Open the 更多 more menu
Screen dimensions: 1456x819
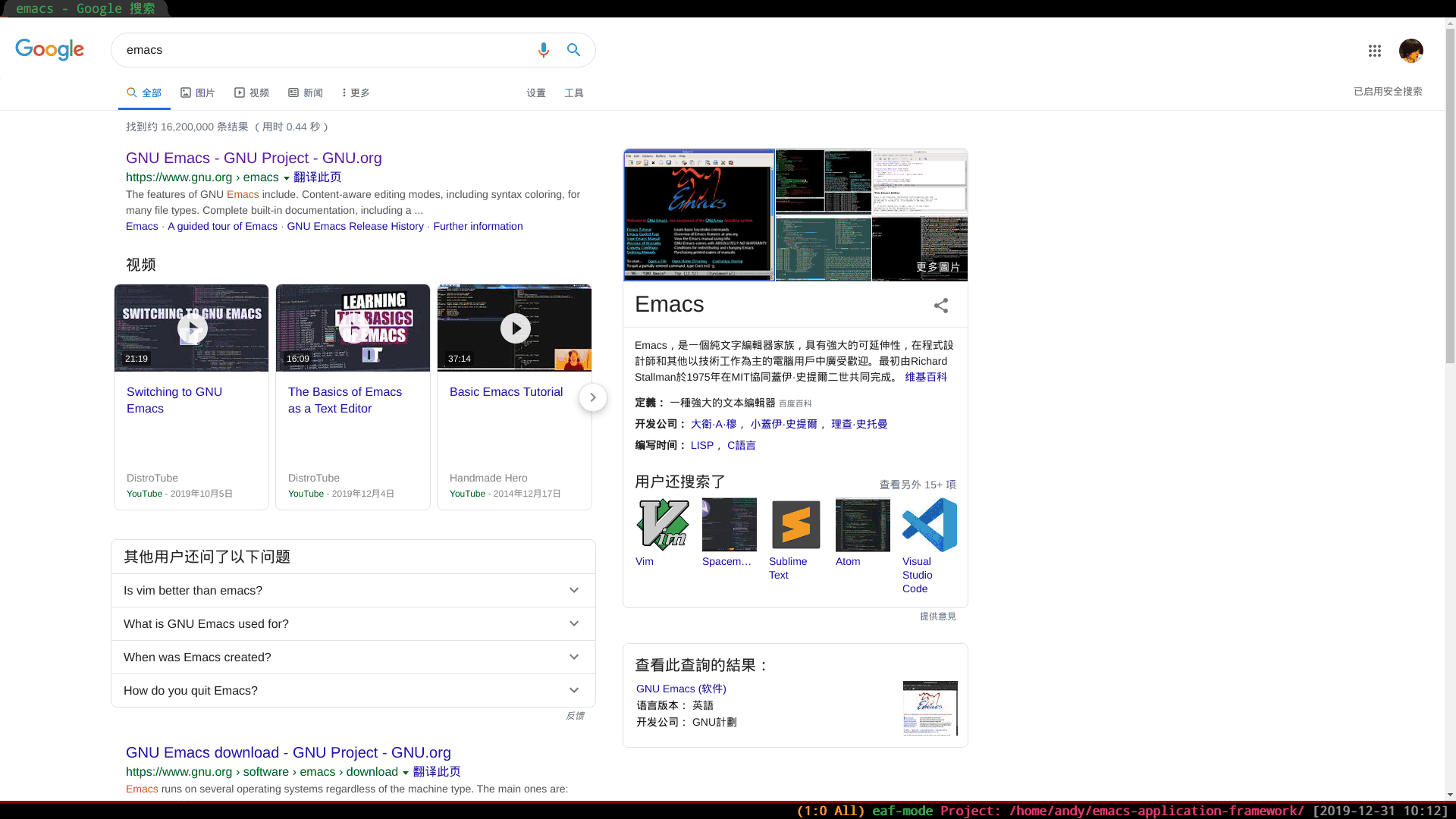[355, 93]
